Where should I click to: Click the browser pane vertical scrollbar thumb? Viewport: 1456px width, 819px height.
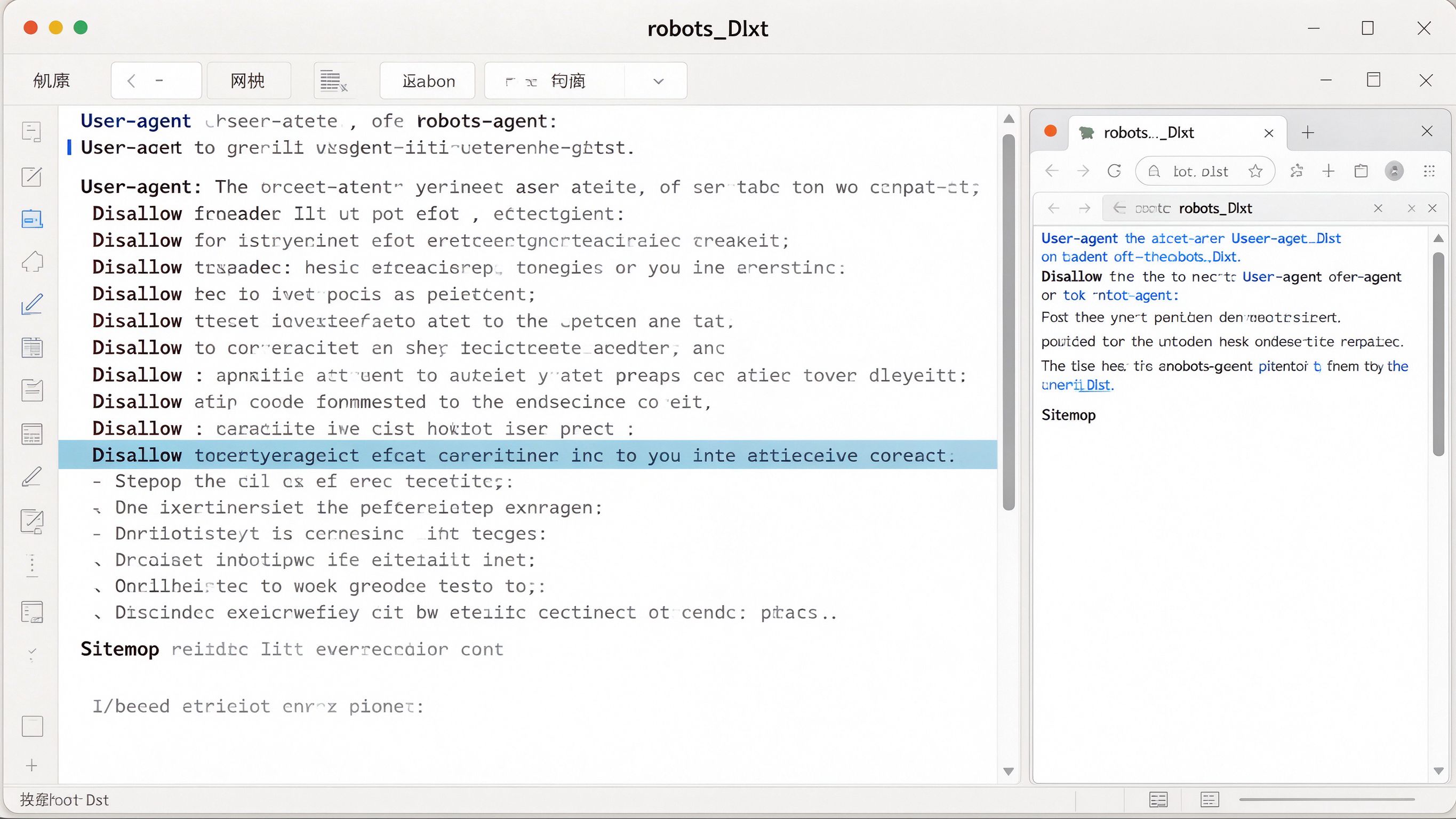1438,355
